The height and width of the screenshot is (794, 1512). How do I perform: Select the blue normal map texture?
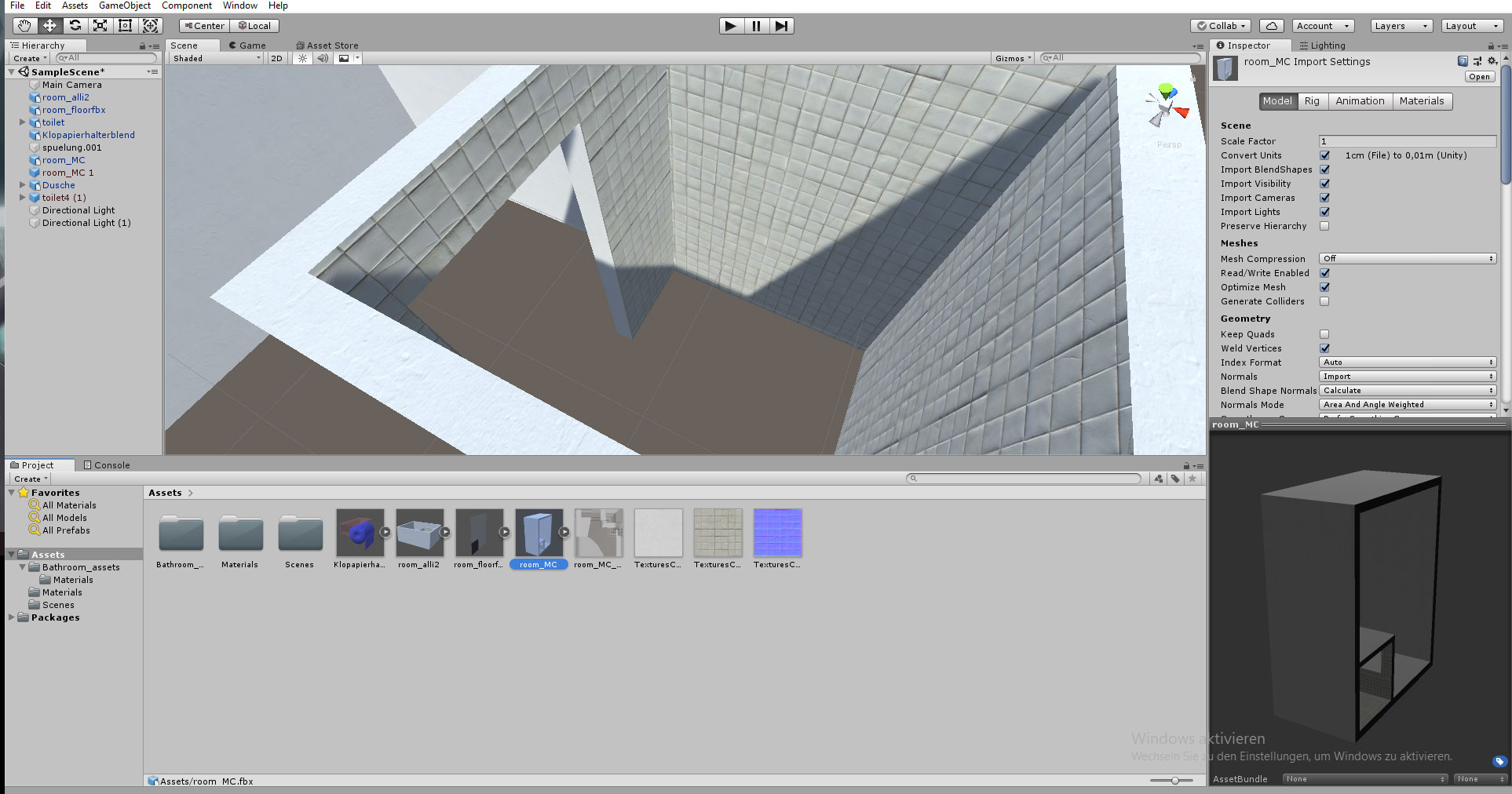777,533
